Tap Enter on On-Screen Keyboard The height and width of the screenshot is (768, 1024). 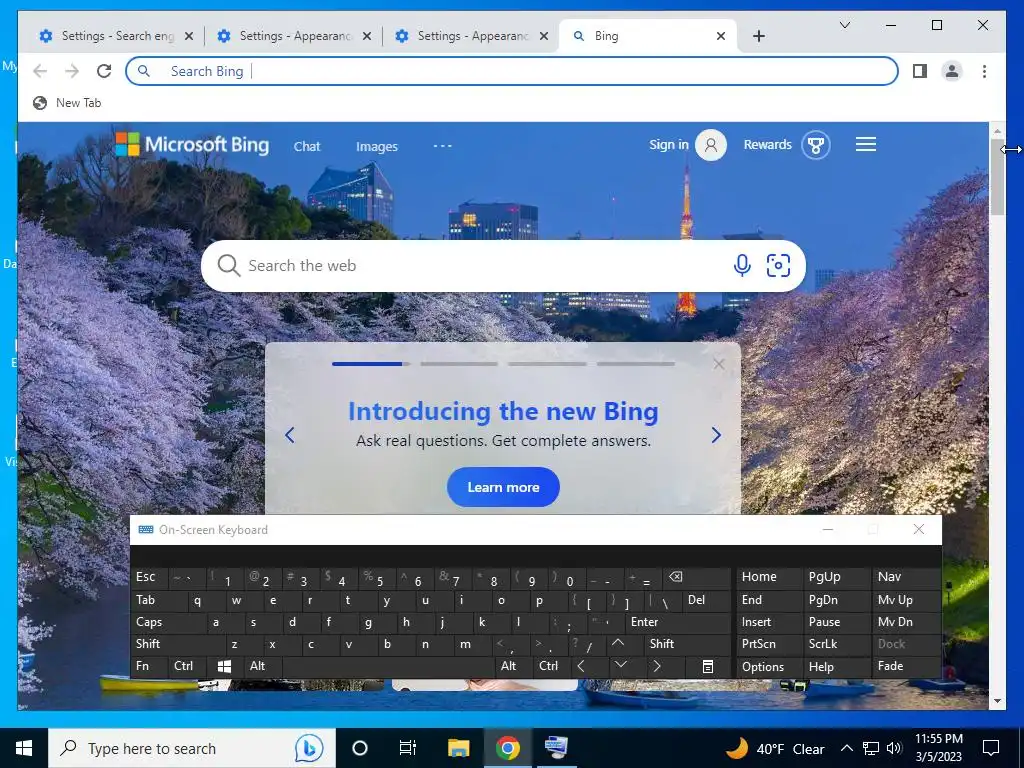[x=677, y=622]
